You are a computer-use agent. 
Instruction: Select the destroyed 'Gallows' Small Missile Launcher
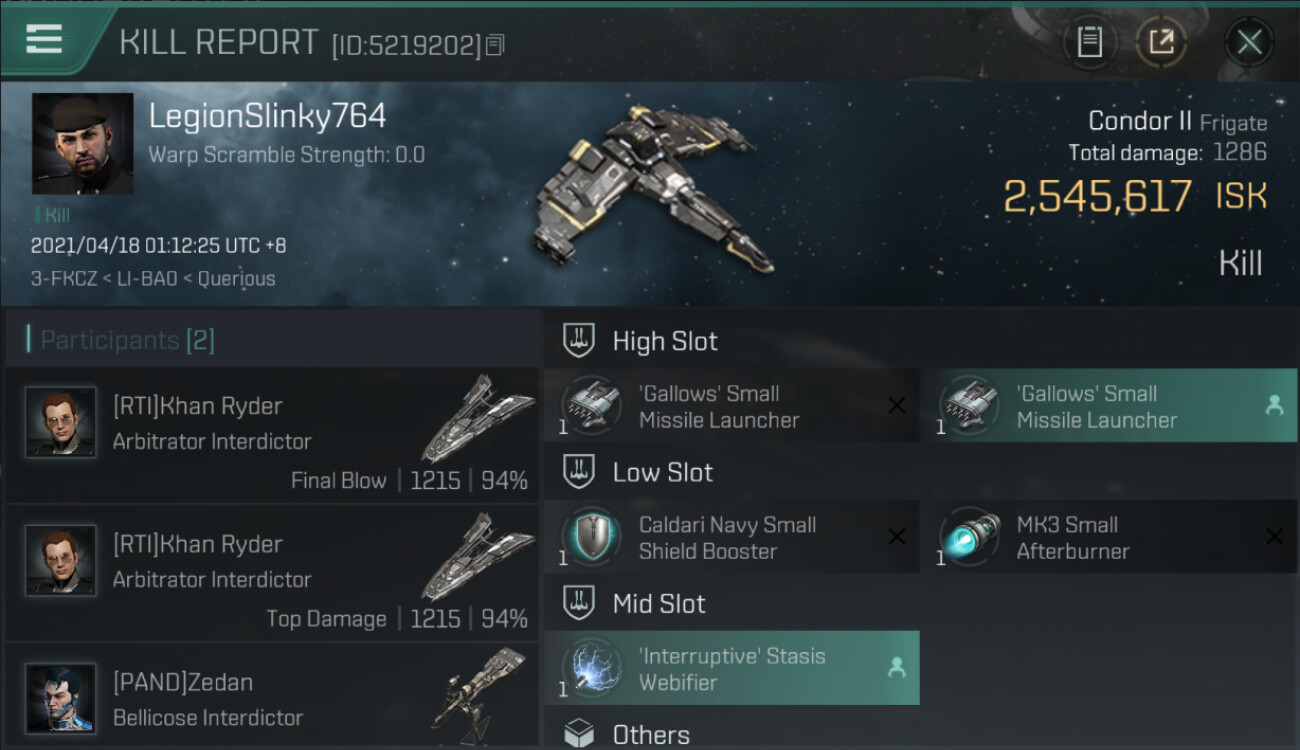tap(731, 406)
